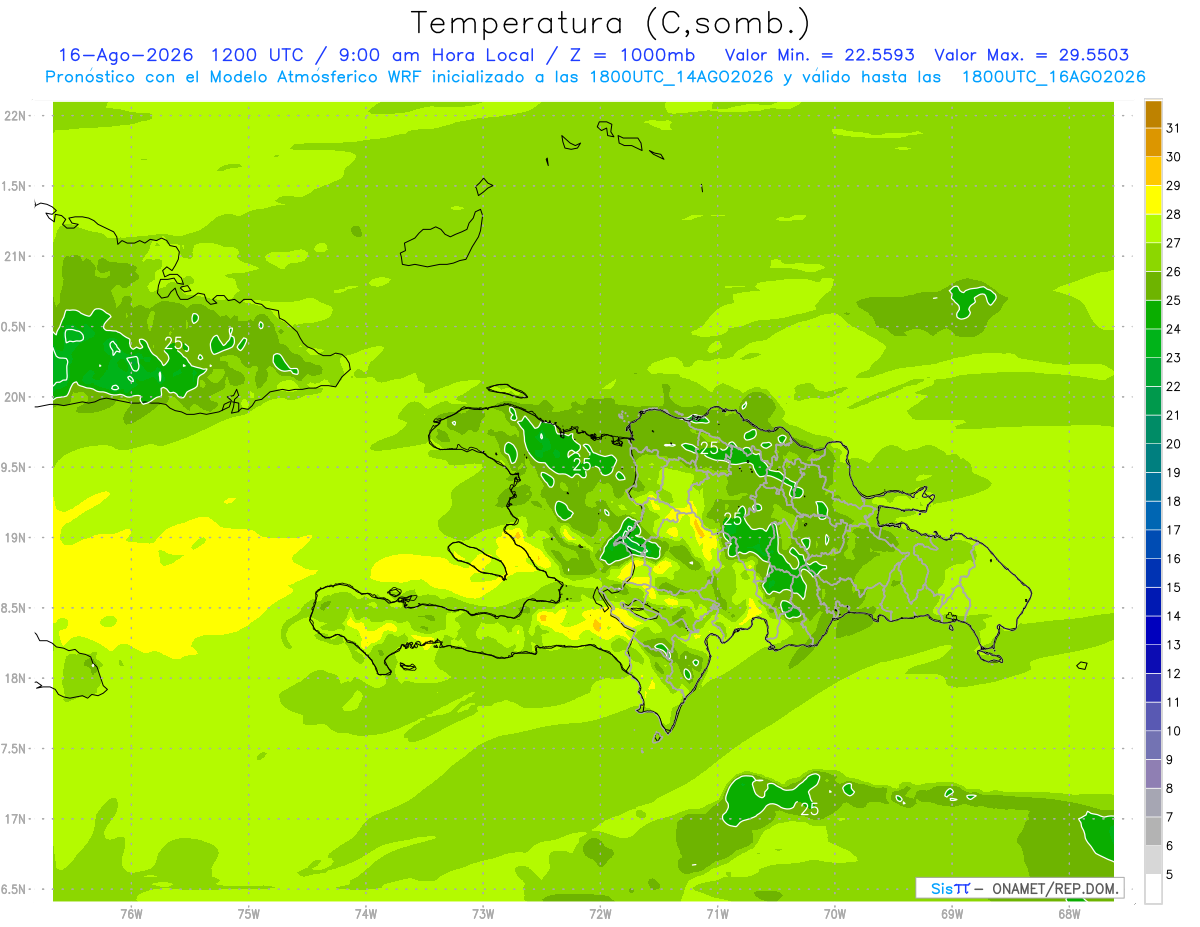
Task: Click 'Valor Max. = 29.5503' text
Action: coord(1032,55)
